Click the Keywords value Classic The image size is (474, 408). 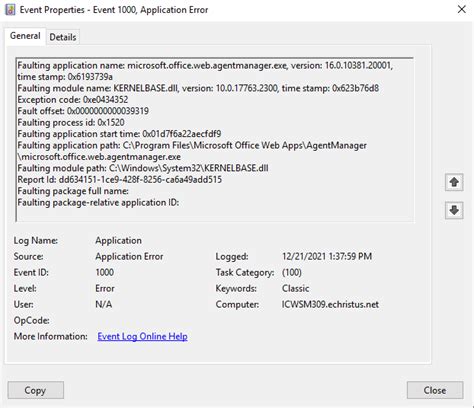[295, 288]
